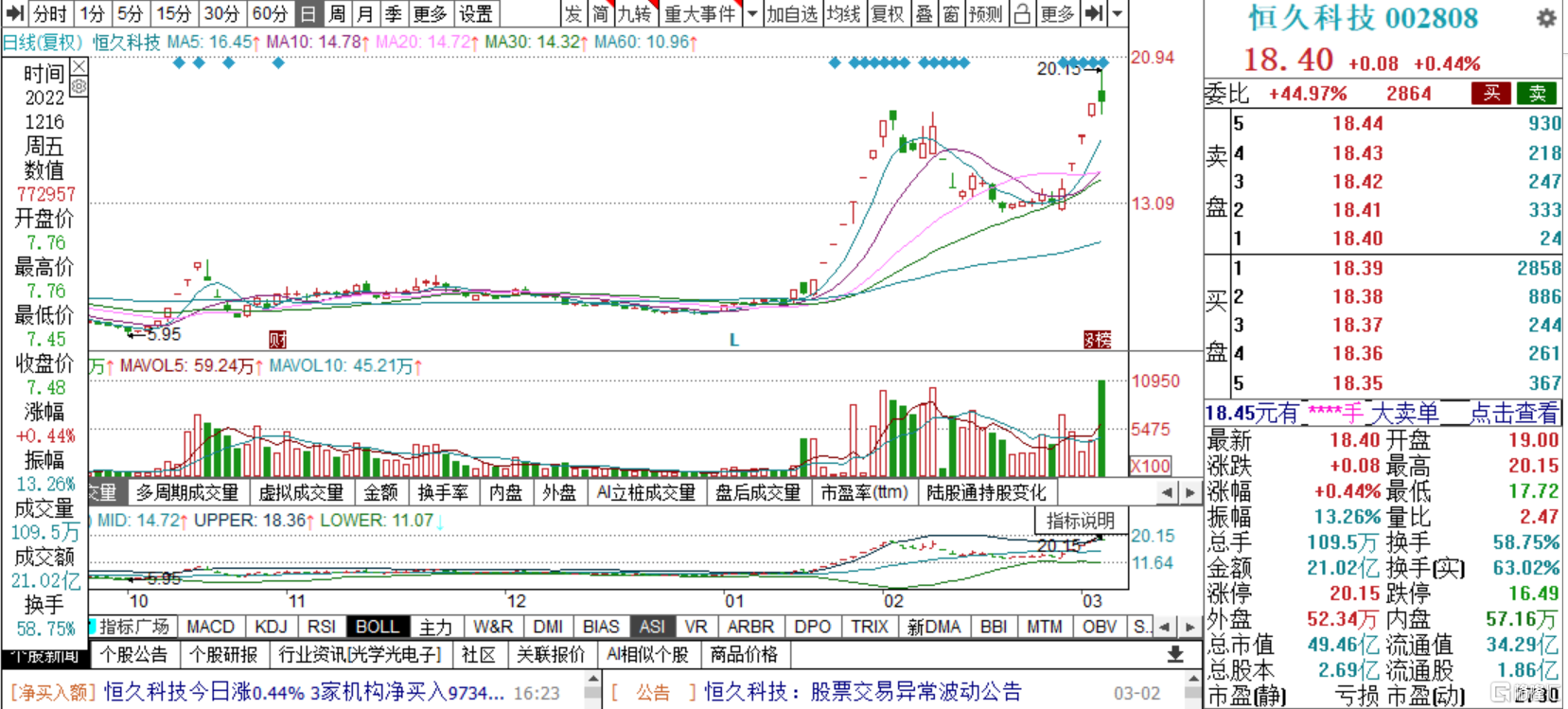
Task: Open the 日线(复权) chart type label
Action: tap(43, 43)
